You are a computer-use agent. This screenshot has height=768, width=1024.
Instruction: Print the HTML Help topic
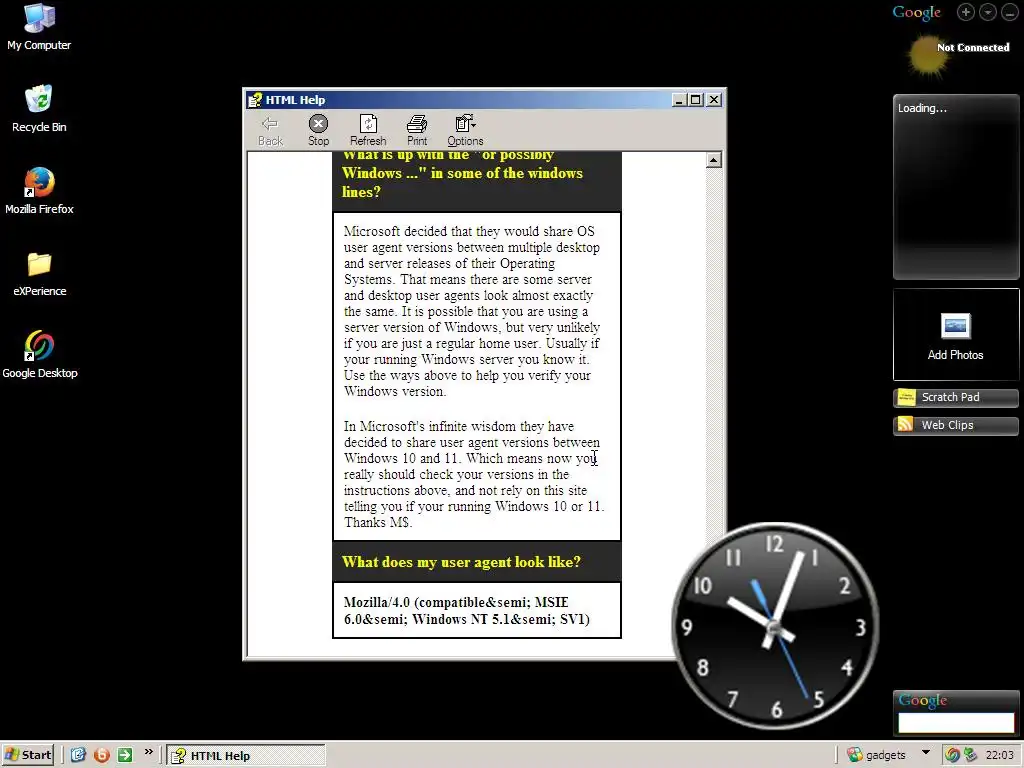coord(417,131)
